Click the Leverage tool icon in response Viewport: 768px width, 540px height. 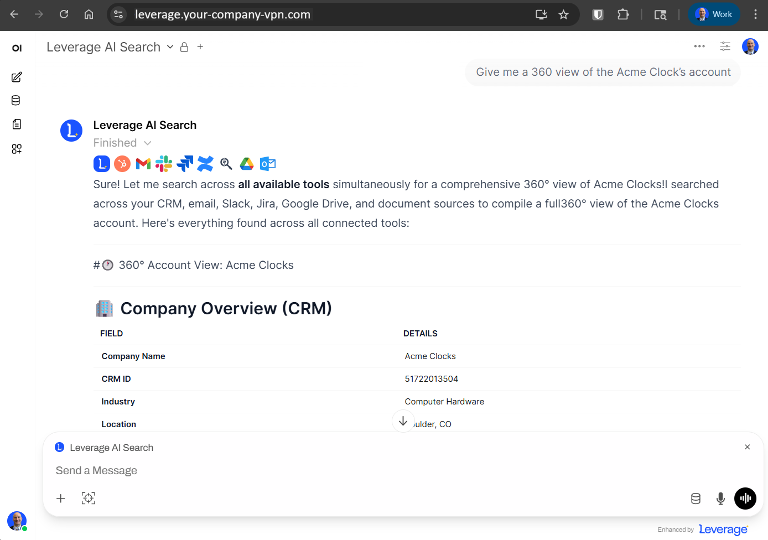click(x=101, y=164)
